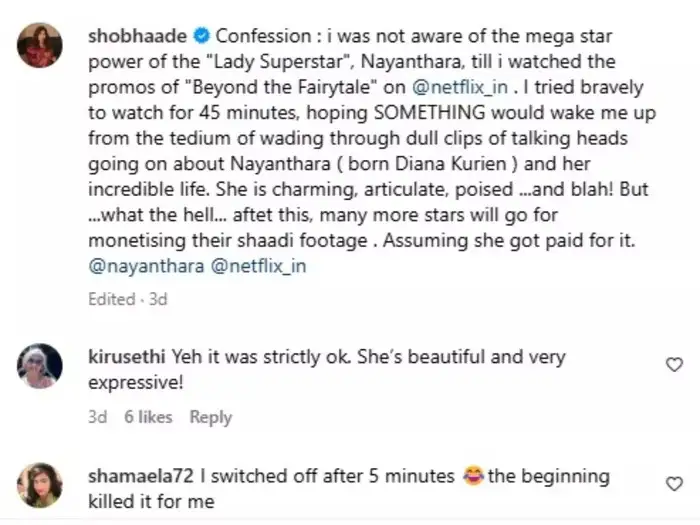Toggle the heart on shamaela72's comment
Screen dimensions: 700x525
674,486
